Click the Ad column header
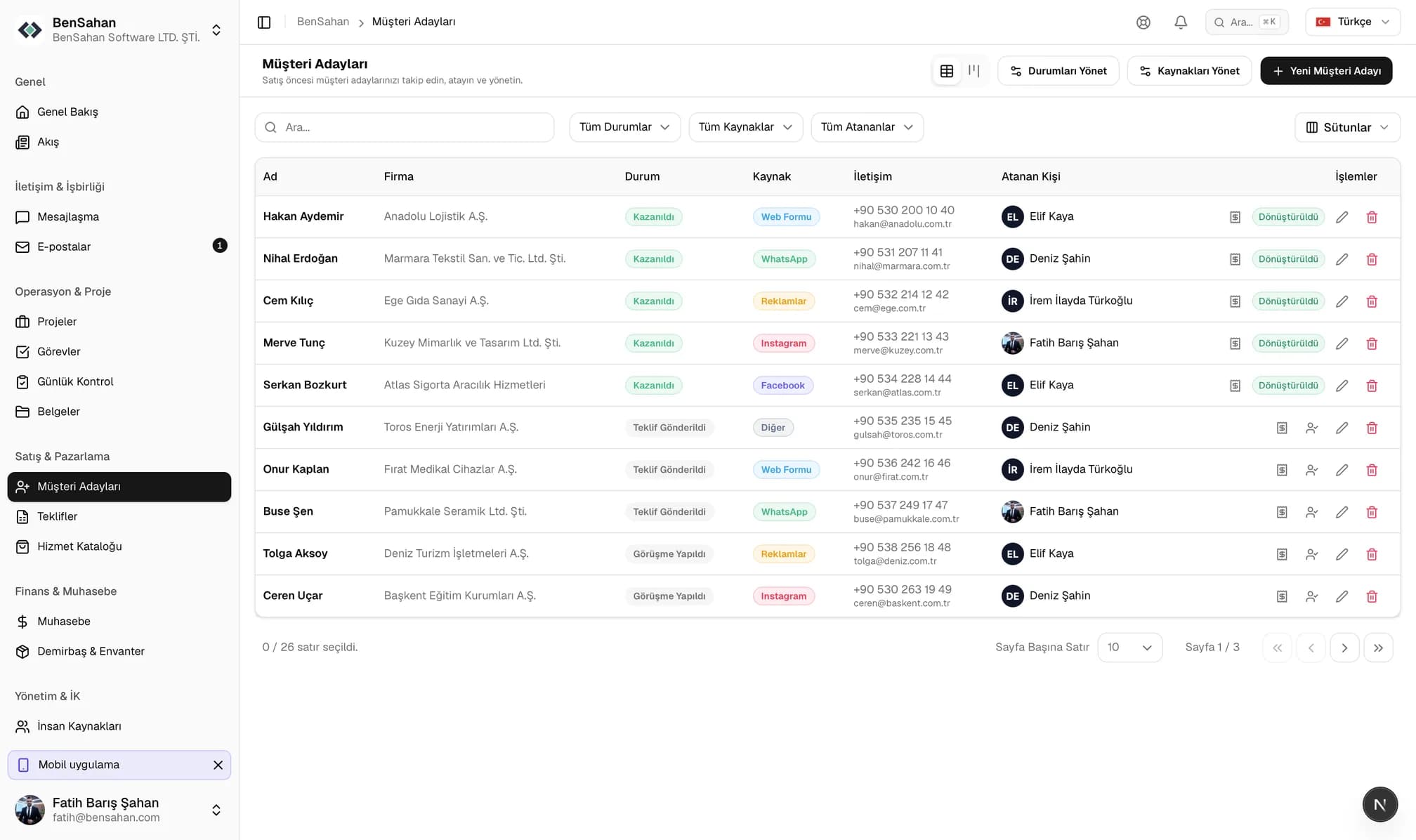Viewport: 1416px width, 840px height. click(x=270, y=176)
